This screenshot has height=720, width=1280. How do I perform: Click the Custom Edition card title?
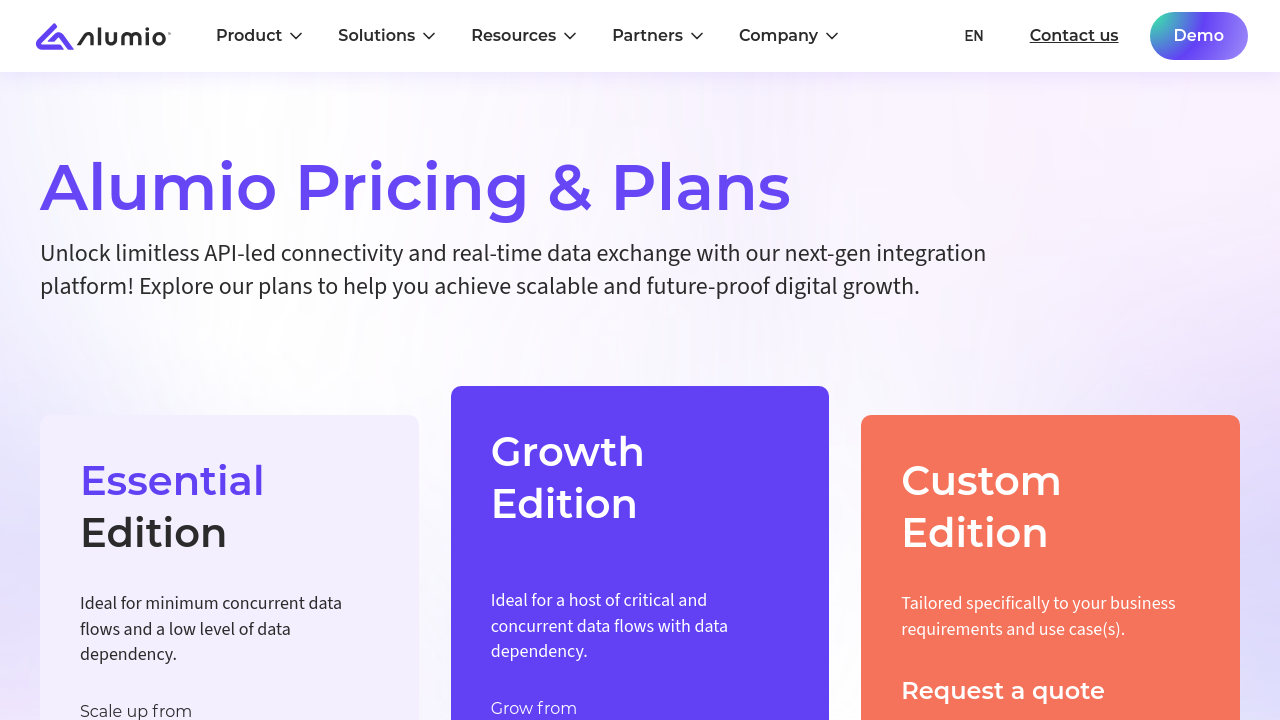(x=980, y=507)
